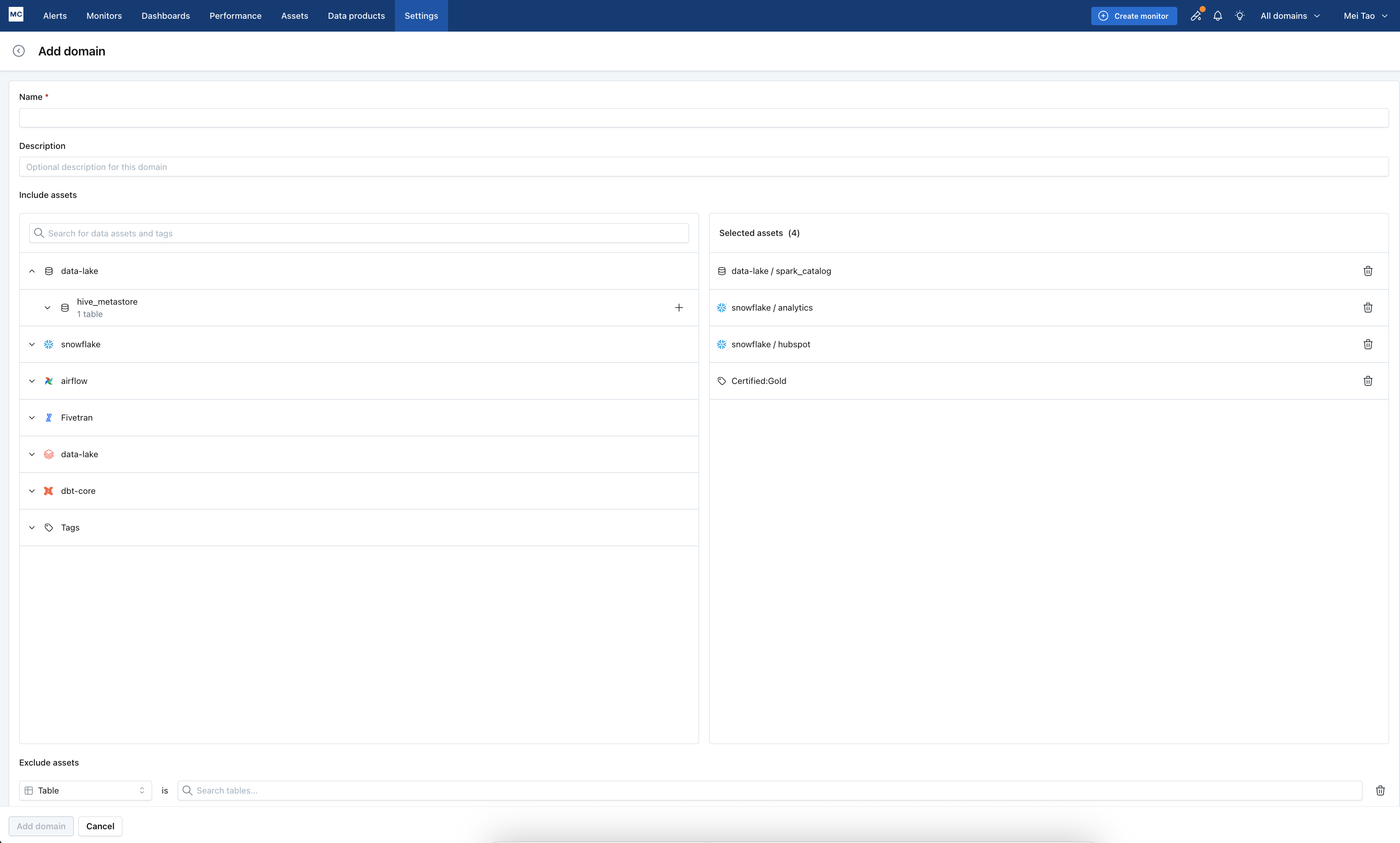This screenshot has height=843, width=1400.
Task: Click the MC logo home icon
Action: point(16,15)
